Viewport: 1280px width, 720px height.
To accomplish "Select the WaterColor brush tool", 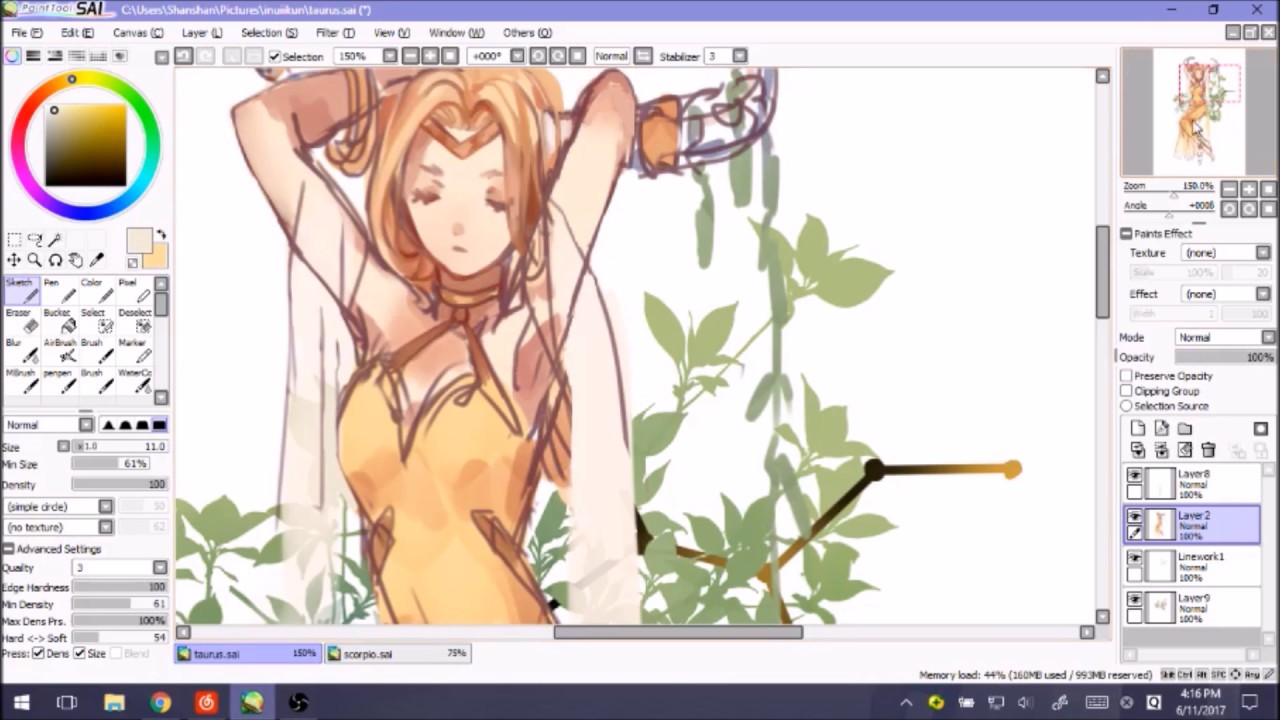I will [x=134, y=380].
